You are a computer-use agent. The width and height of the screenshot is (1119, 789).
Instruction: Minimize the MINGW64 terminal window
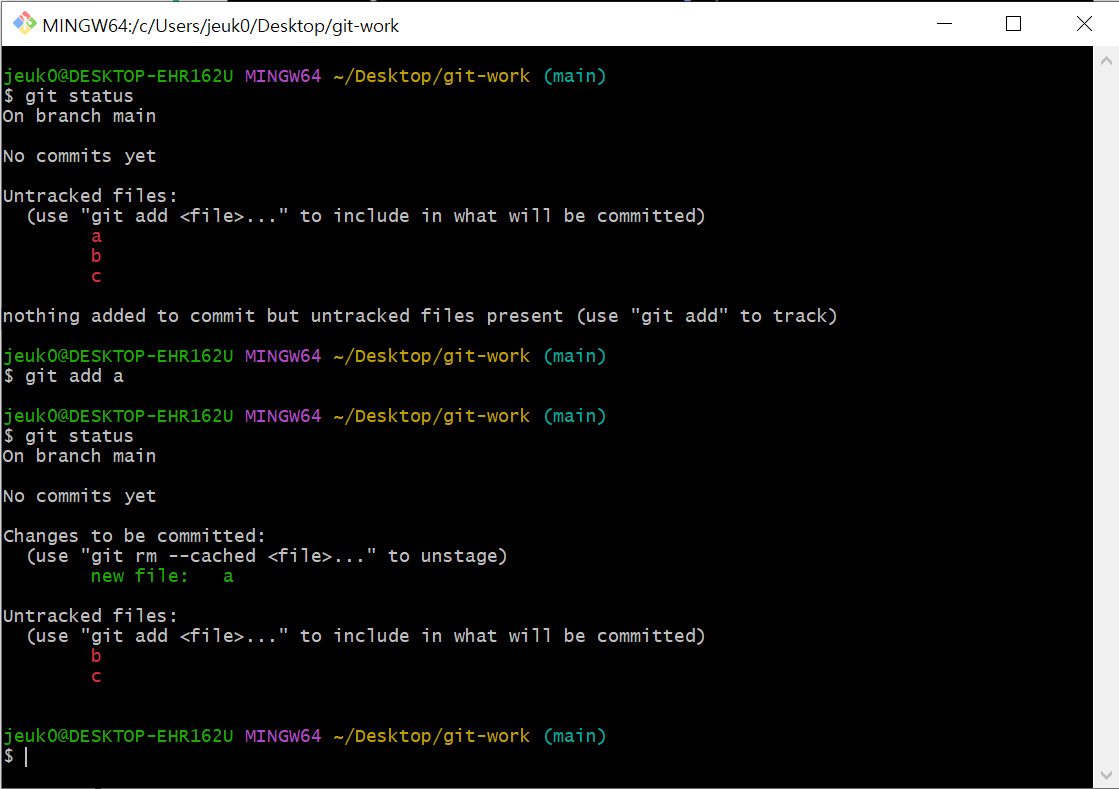(x=944, y=24)
